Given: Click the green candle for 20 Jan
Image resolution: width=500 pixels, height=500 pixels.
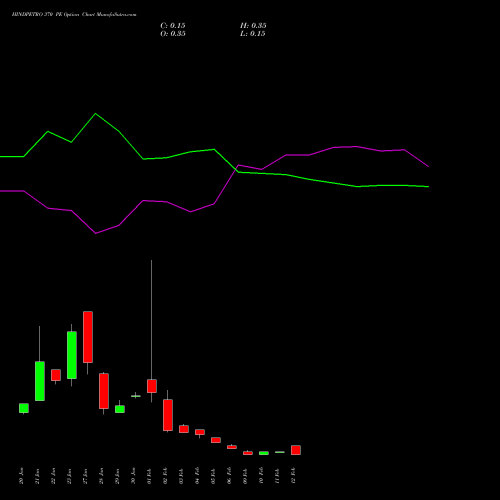Looking at the screenshot, I should 24,408.
